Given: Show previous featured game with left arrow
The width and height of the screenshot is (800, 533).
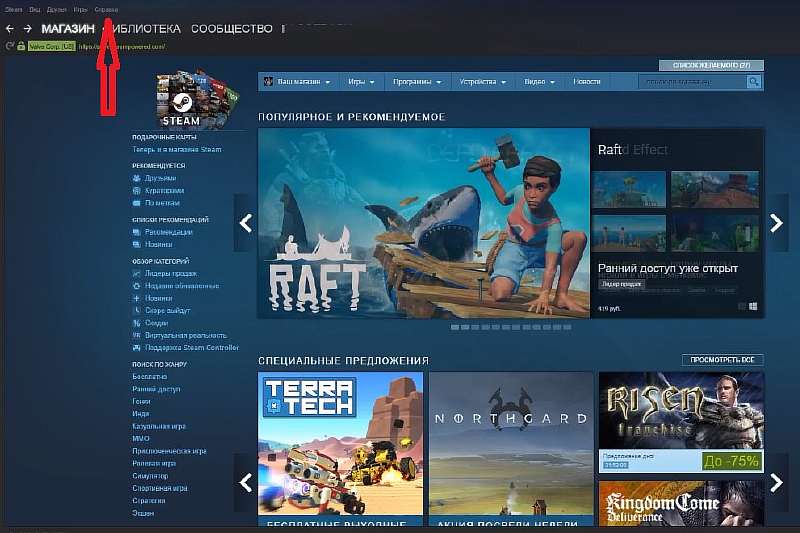Looking at the screenshot, I should pos(245,223).
